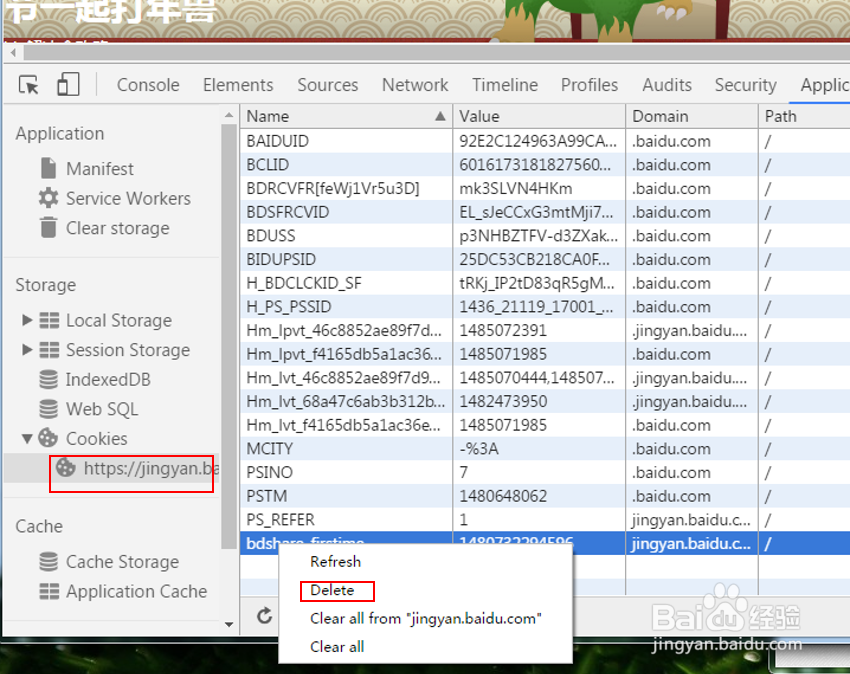Open the Audits tab

(x=667, y=85)
